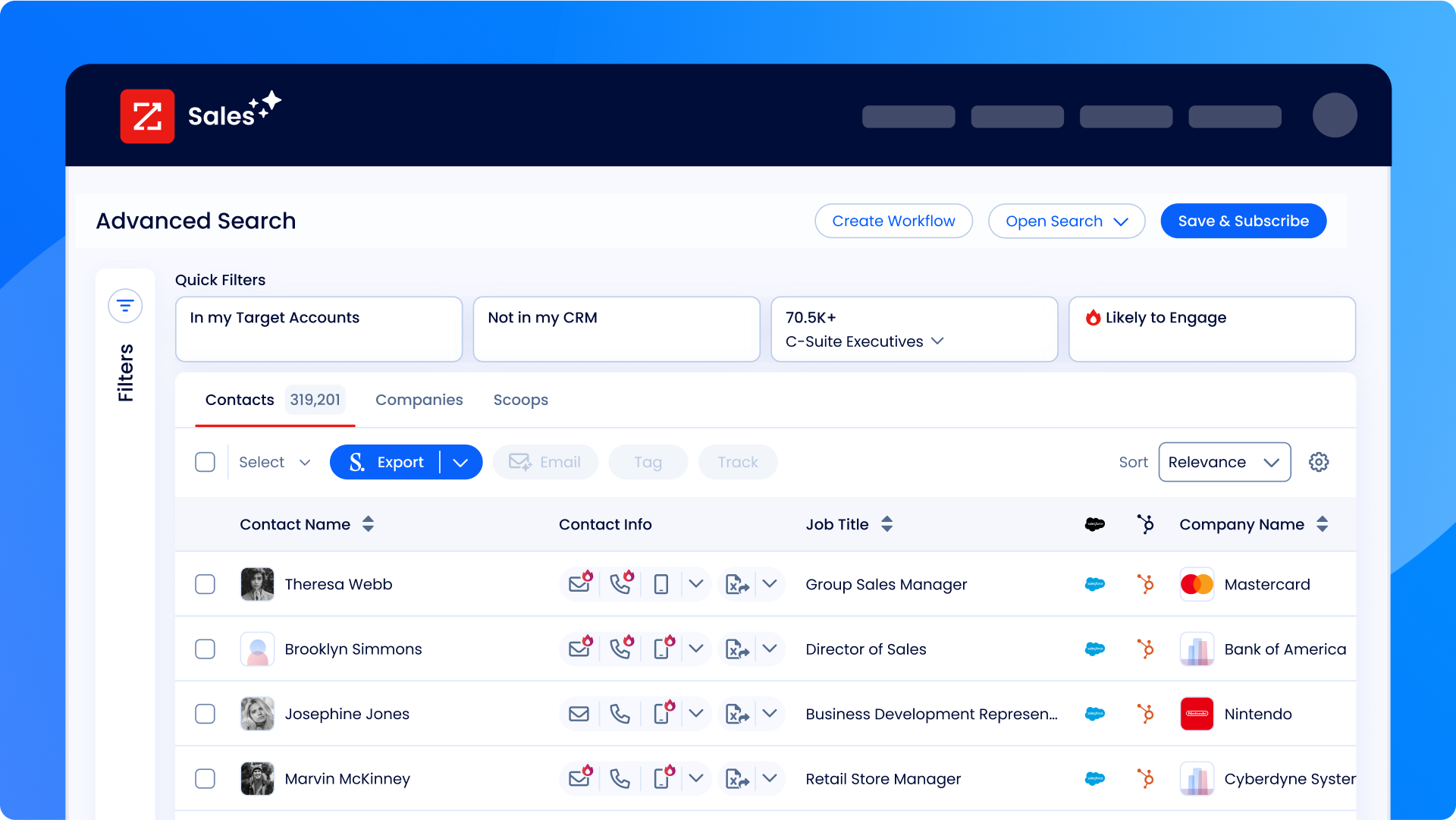The image size is (1456, 820).
Task: Click Theresa Webb's profile photo
Action: pyautogui.click(x=257, y=584)
